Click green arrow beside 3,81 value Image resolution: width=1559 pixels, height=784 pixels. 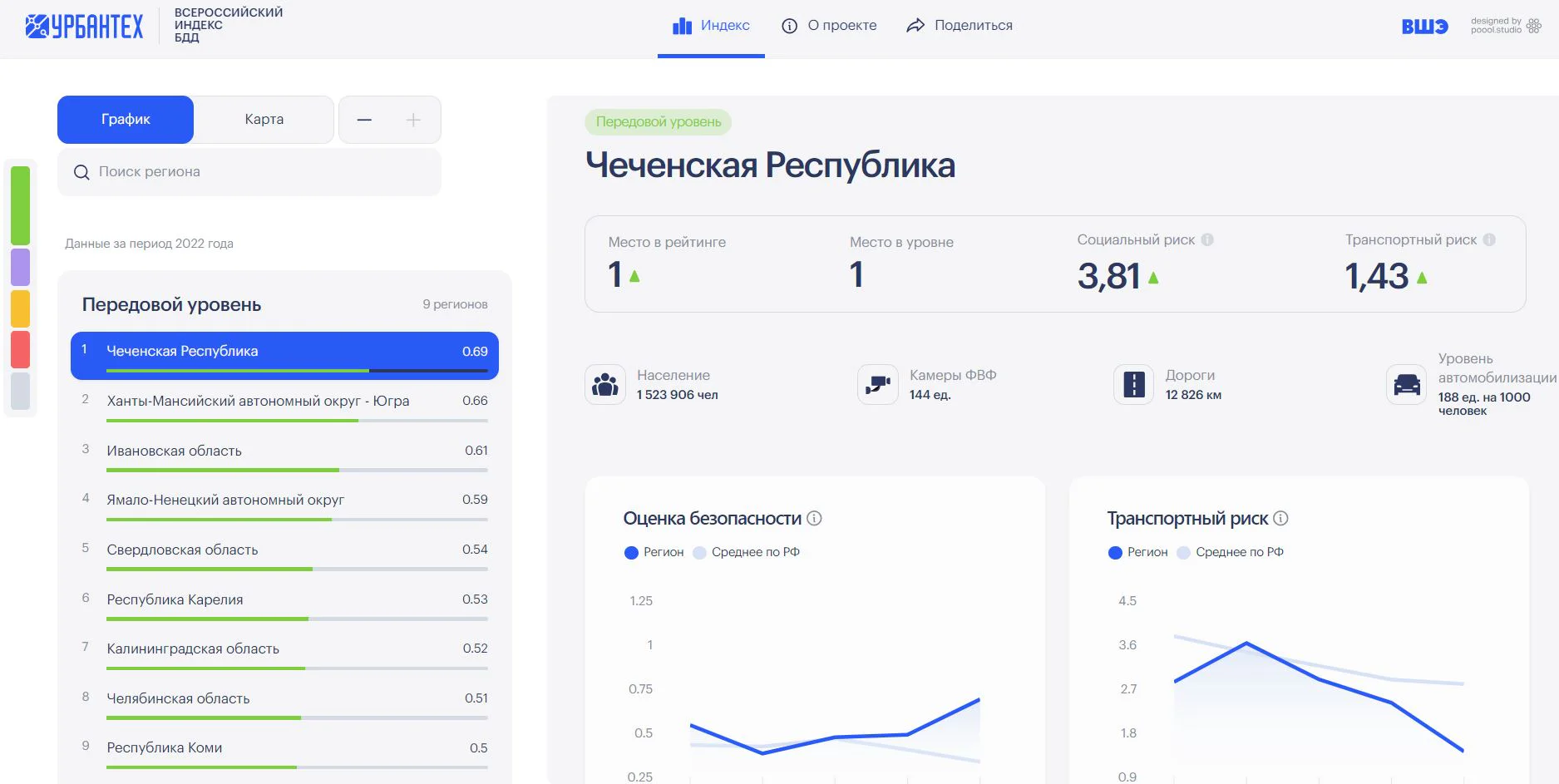tap(1153, 278)
